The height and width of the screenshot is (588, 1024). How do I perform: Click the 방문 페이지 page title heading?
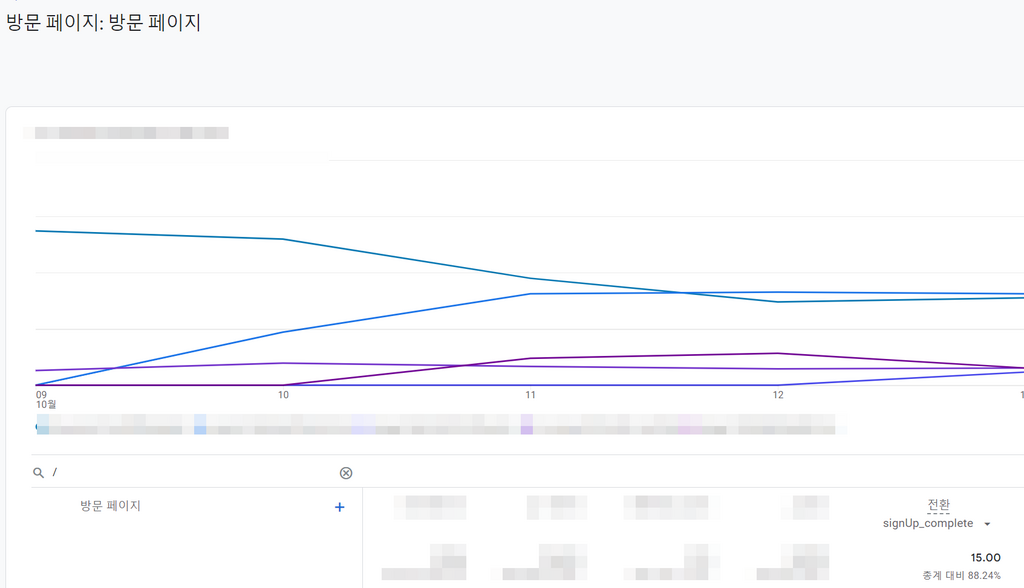[103, 22]
